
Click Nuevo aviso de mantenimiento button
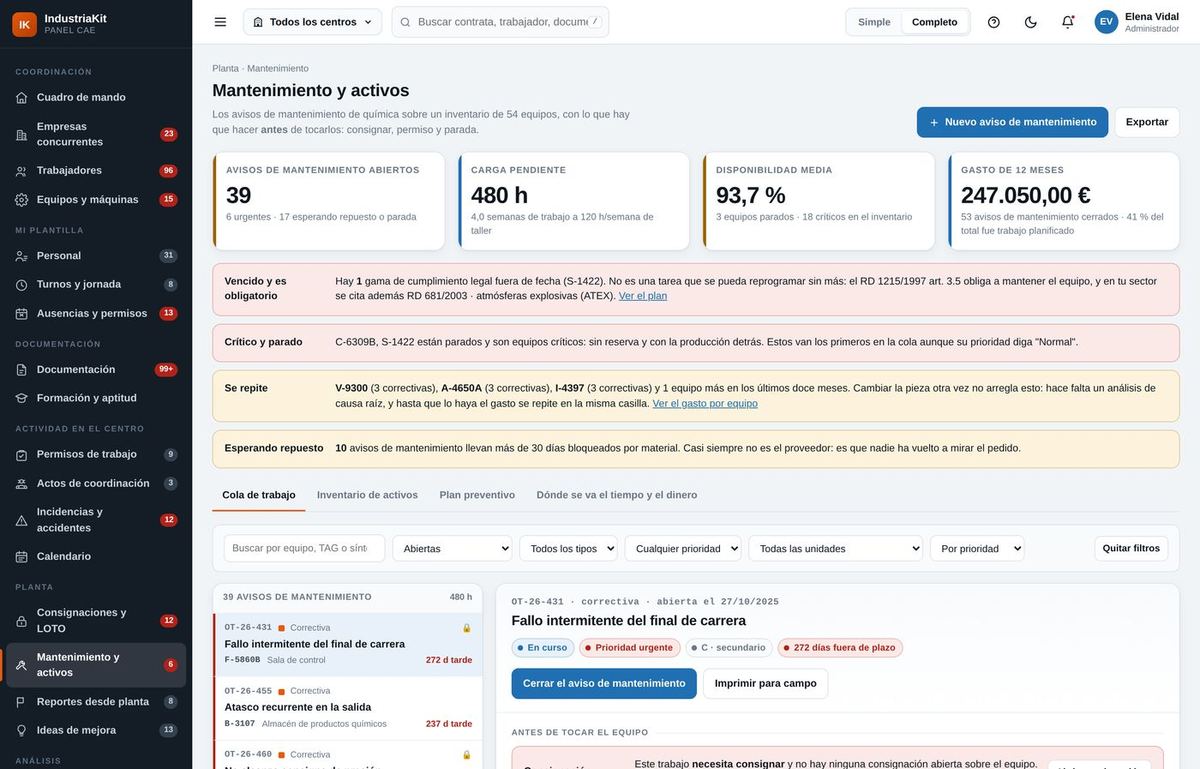[1012, 122]
